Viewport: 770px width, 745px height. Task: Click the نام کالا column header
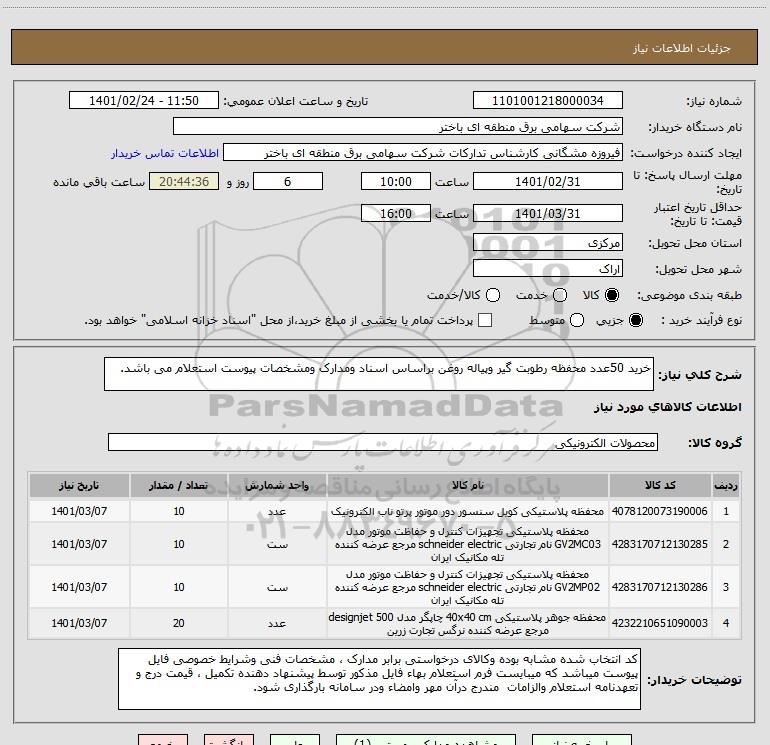pos(468,485)
